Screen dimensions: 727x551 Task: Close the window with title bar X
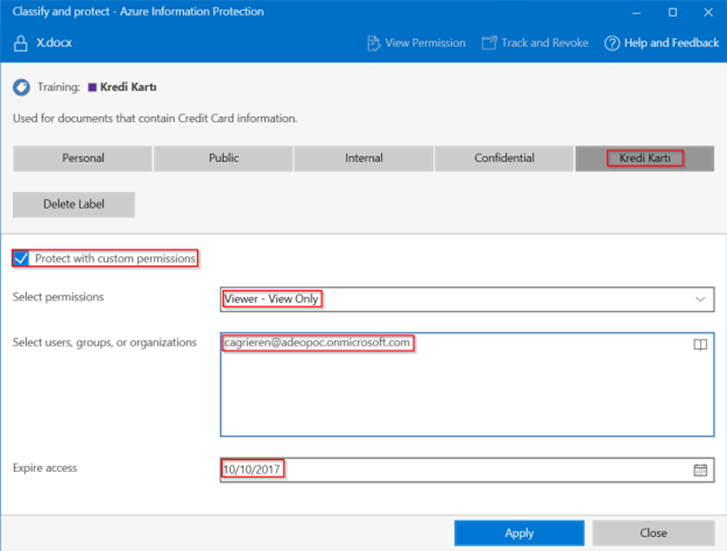coord(708,13)
